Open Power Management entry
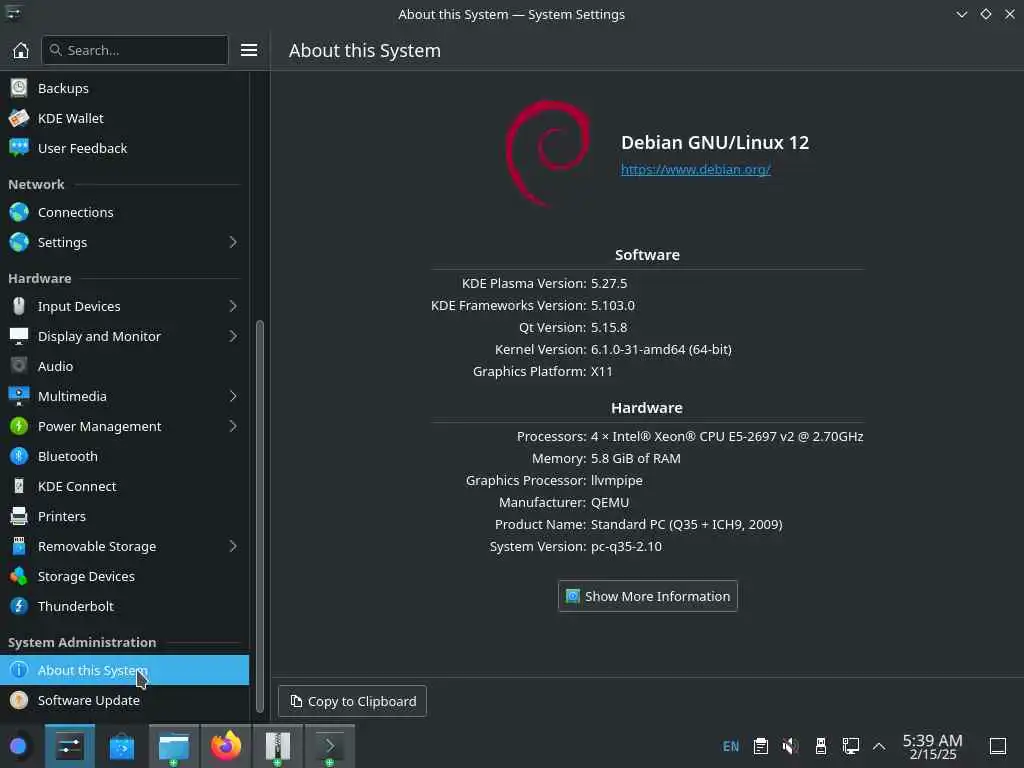This screenshot has height=768, width=1024. pyautogui.click(x=124, y=426)
